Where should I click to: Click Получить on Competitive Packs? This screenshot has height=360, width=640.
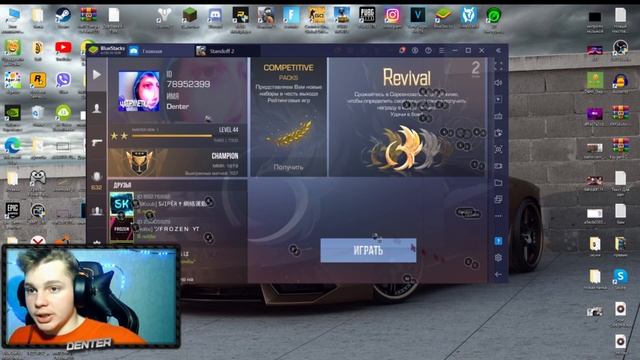pos(288,167)
